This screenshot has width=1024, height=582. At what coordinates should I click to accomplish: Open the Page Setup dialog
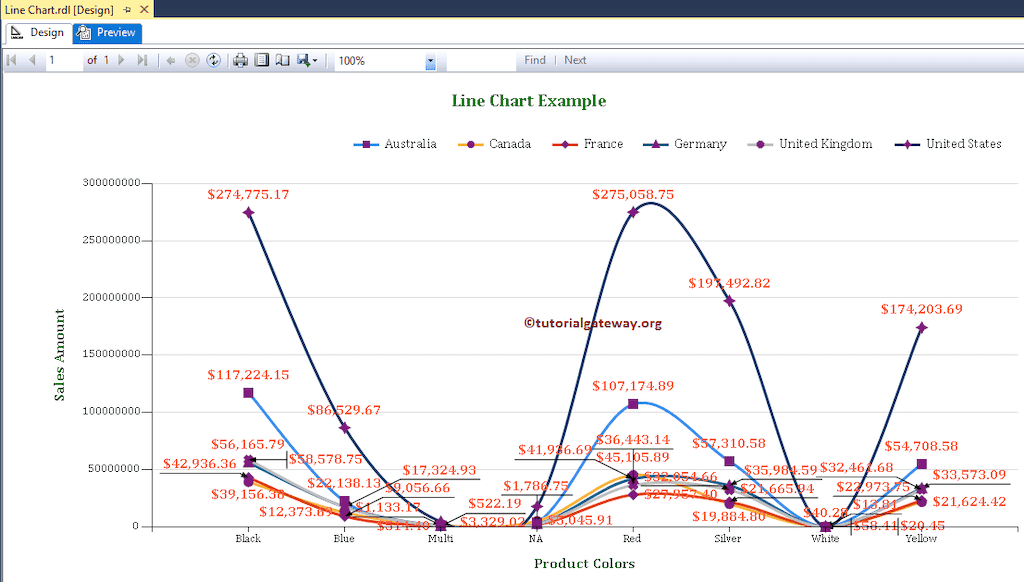click(283, 60)
